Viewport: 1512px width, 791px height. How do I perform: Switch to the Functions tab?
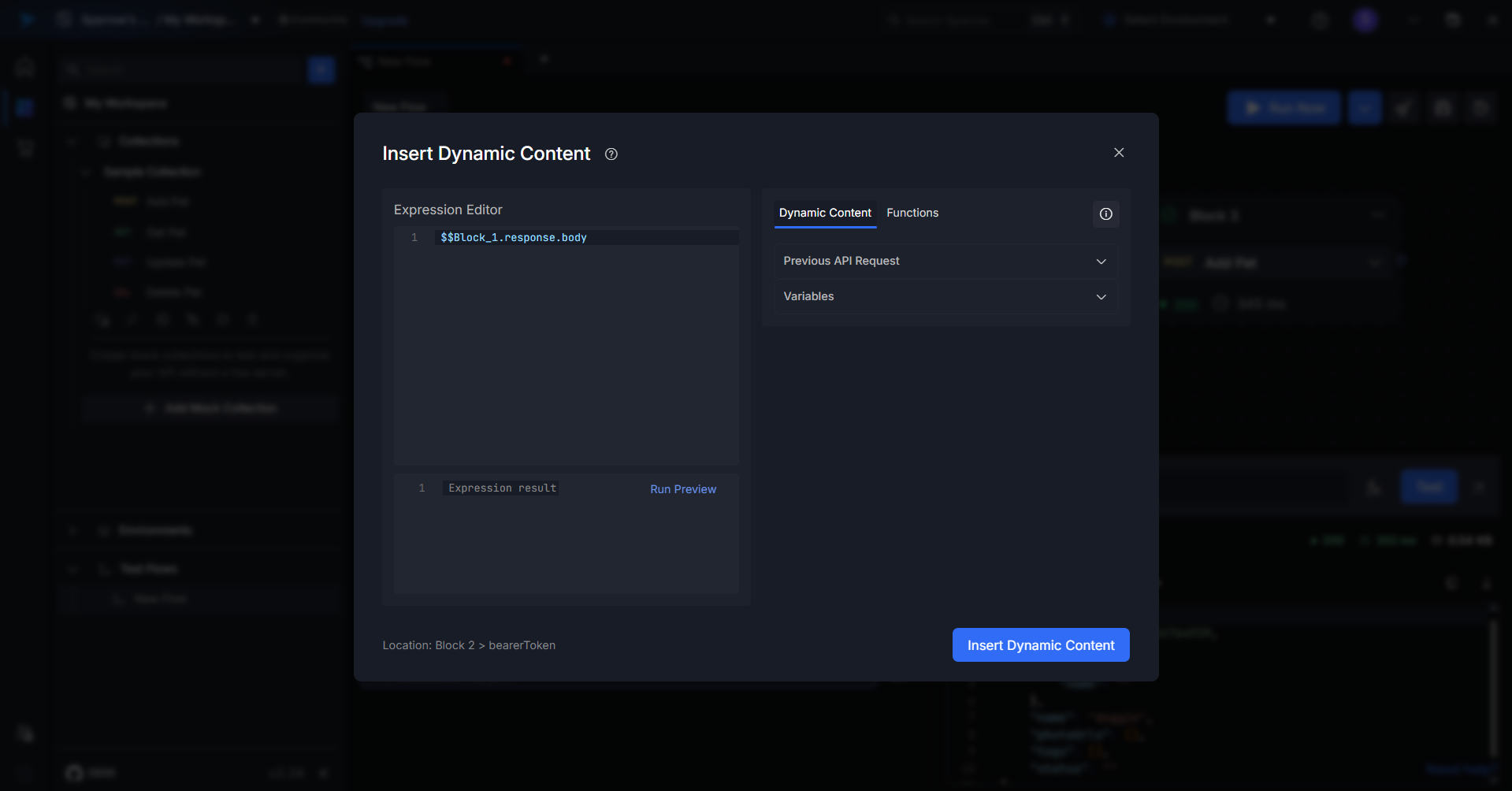912,214
